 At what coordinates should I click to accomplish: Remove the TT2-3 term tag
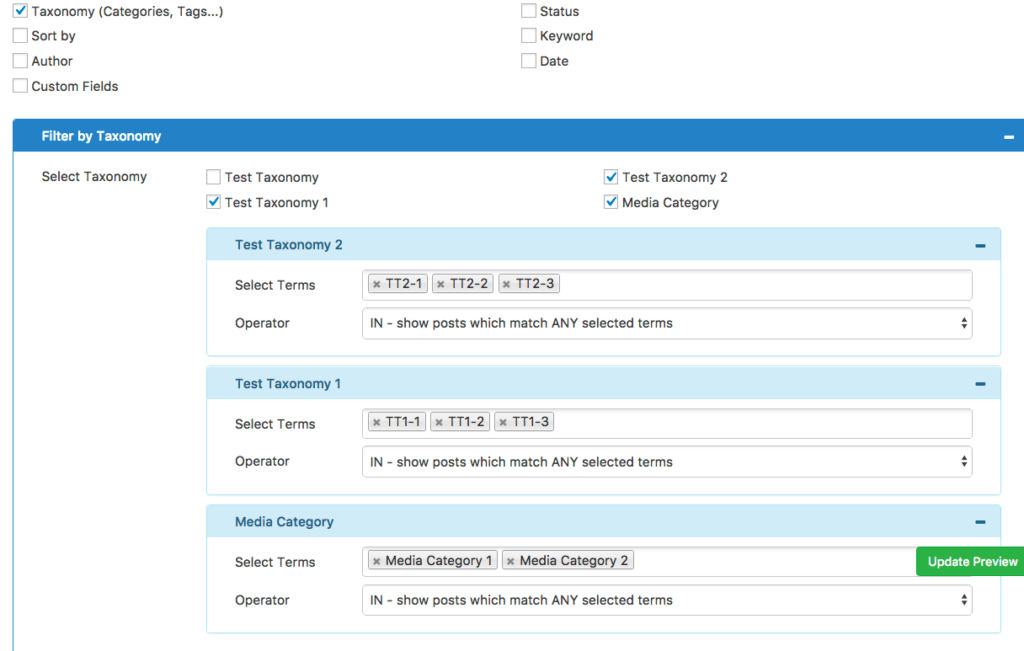(507, 284)
